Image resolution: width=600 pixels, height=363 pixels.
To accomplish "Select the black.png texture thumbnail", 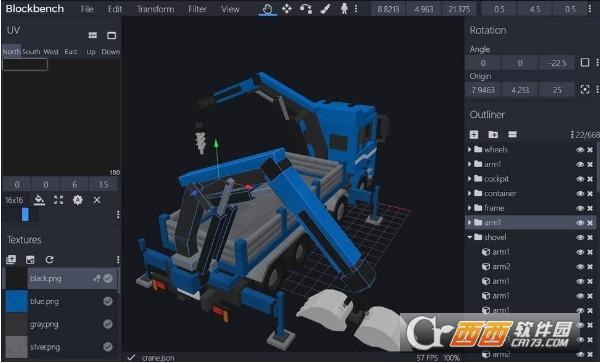I will [x=16, y=278].
